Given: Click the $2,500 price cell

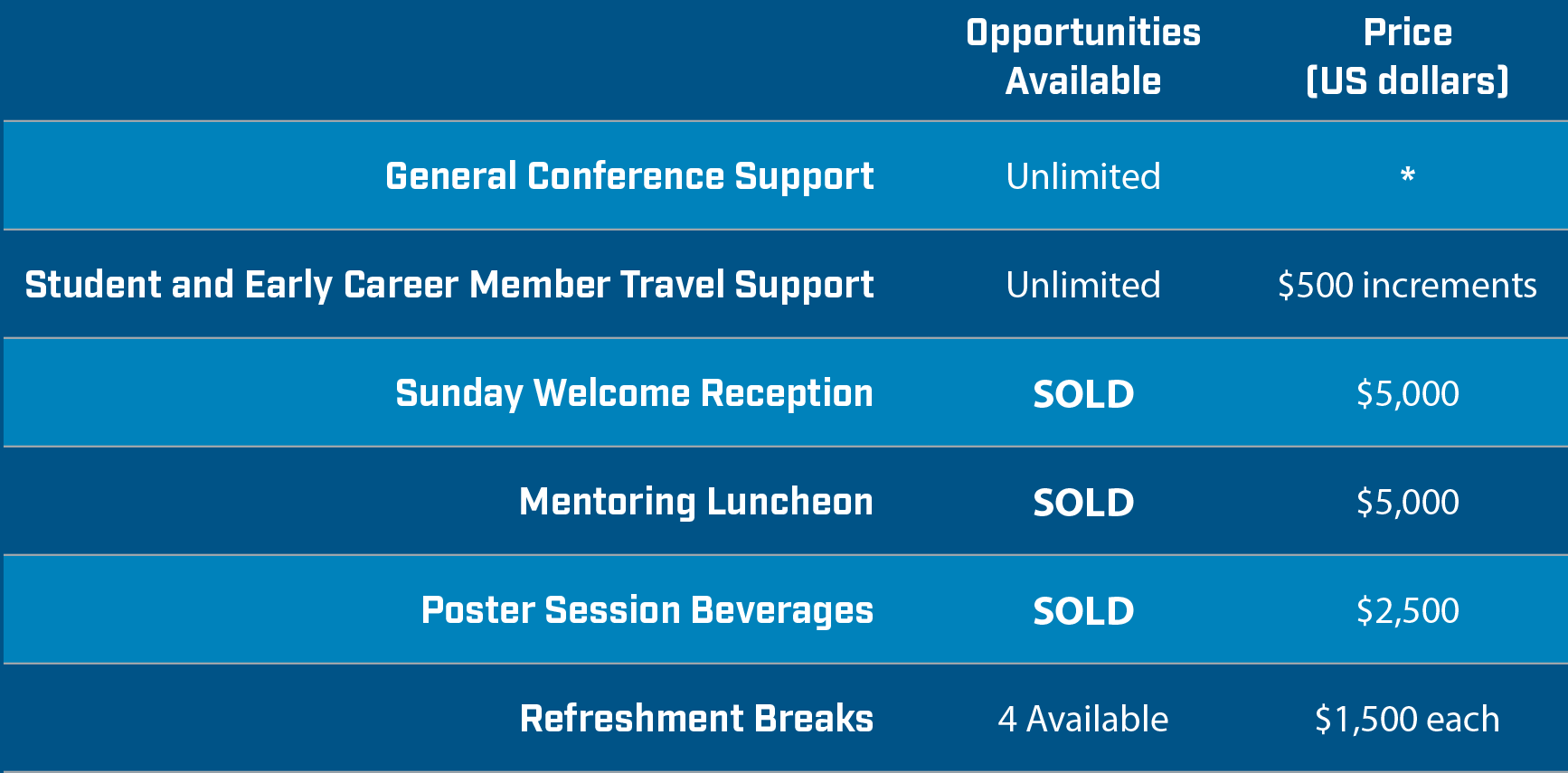Looking at the screenshot, I should tap(1408, 611).
